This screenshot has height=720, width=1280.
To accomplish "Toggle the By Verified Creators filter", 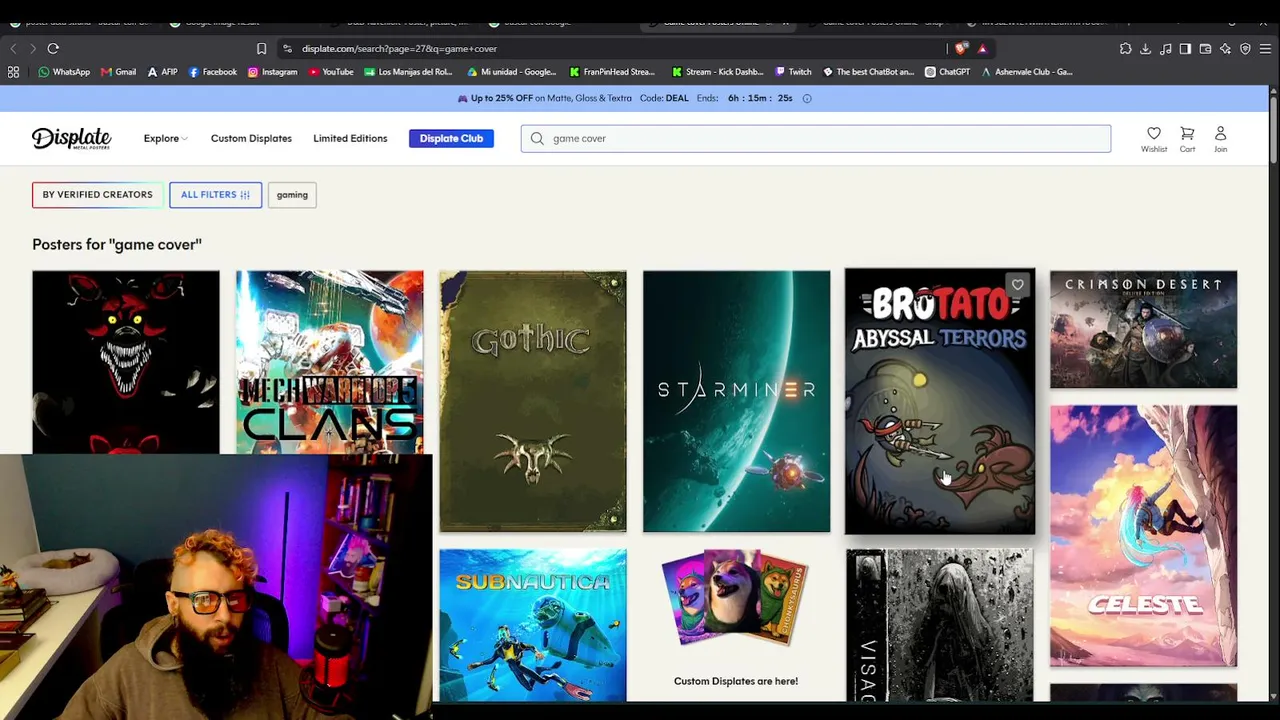I will (x=98, y=195).
